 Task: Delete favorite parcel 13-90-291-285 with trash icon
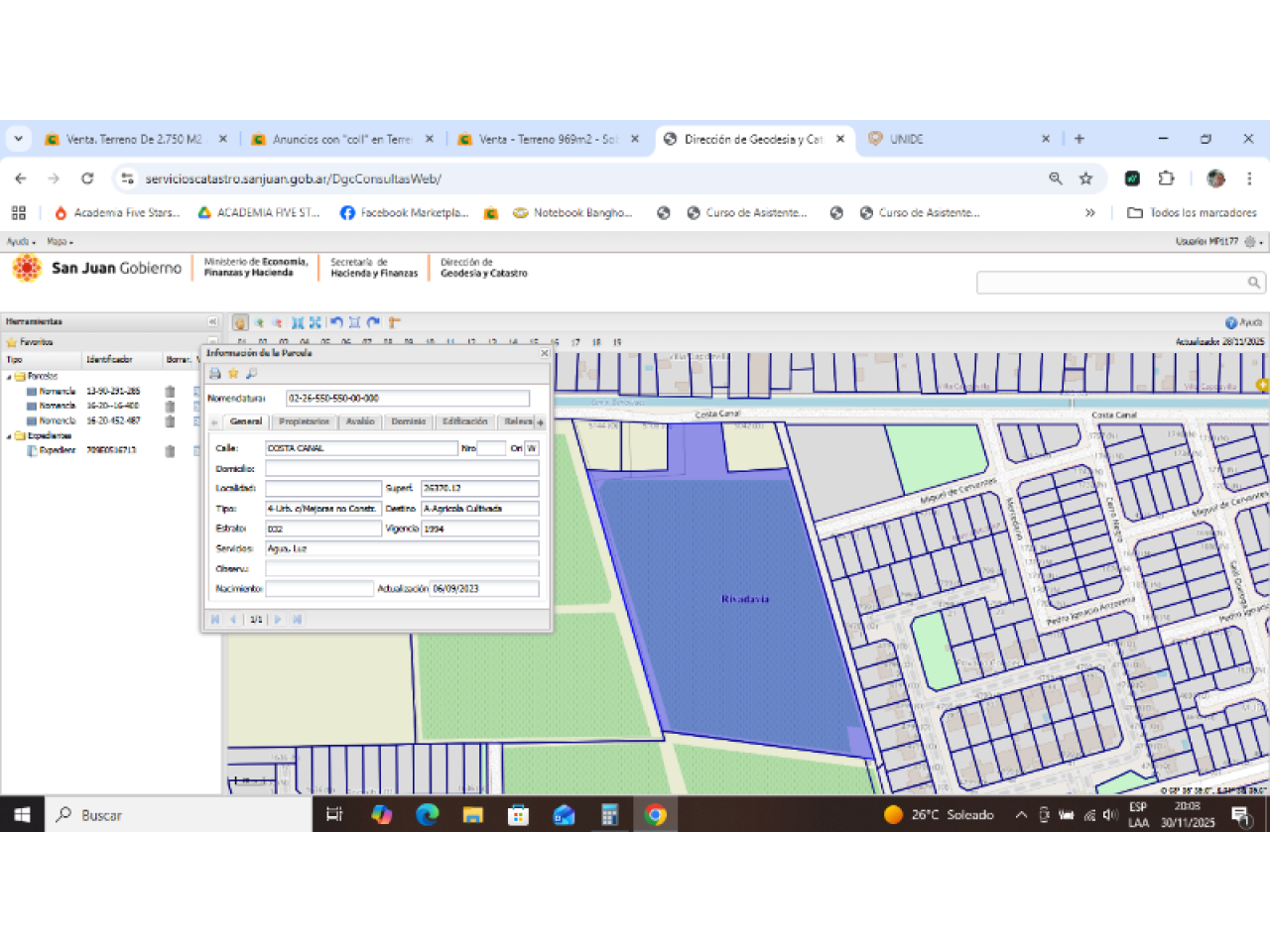point(170,392)
